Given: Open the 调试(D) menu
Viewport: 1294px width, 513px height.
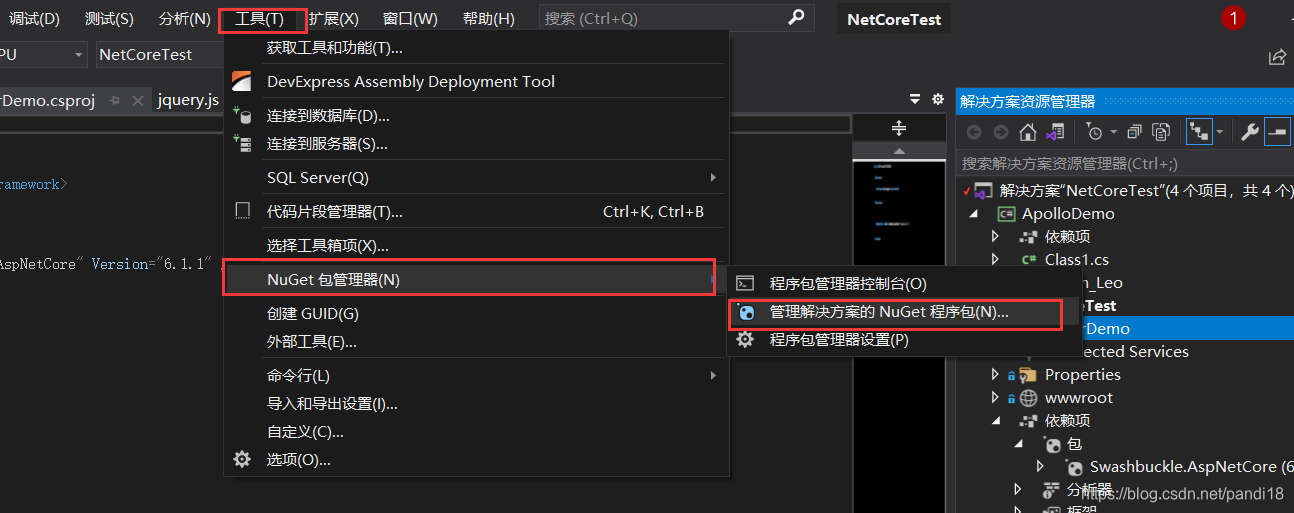Looking at the screenshot, I should click(x=34, y=18).
